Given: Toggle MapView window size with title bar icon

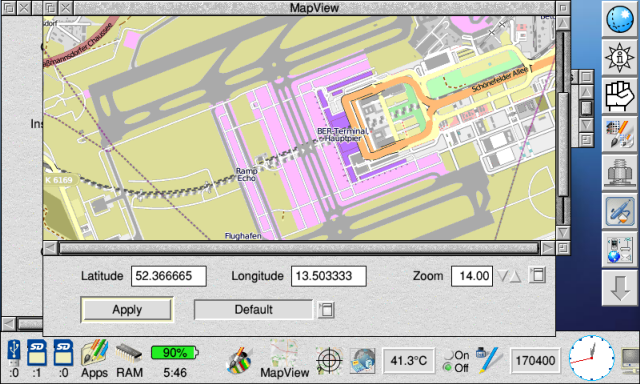Looking at the screenshot, I should tap(563, 8).
